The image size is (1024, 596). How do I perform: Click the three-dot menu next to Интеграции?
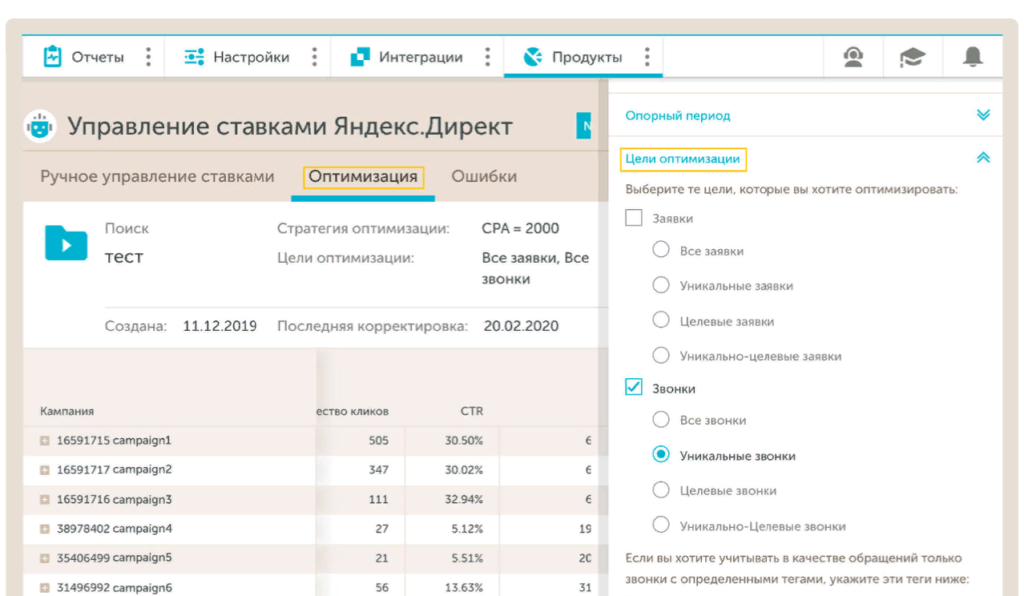[487, 57]
